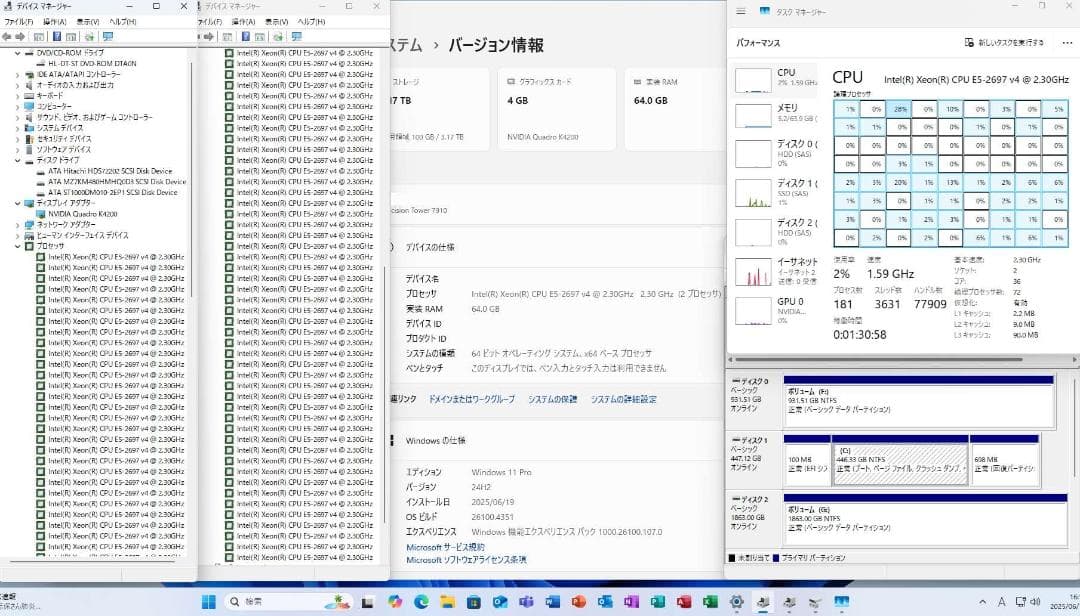Open the 操作(A) menu in Device Manager
1080x616 pixels.
tap(55, 18)
